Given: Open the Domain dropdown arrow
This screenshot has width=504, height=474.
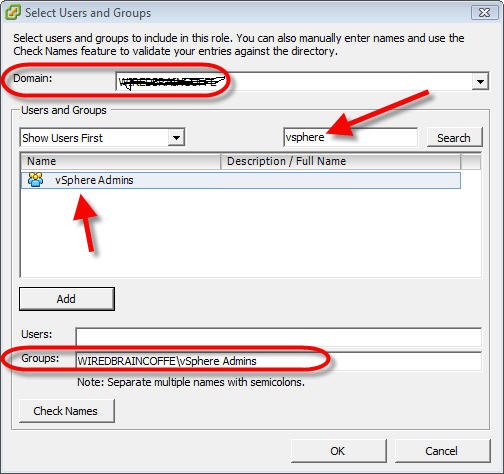Looking at the screenshot, I should point(480,81).
